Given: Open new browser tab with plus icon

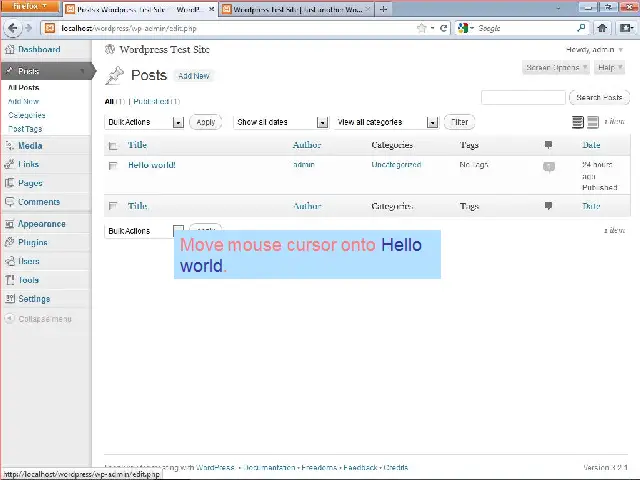Looking at the screenshot, I should pyautogui.click(x=383, y=9).
